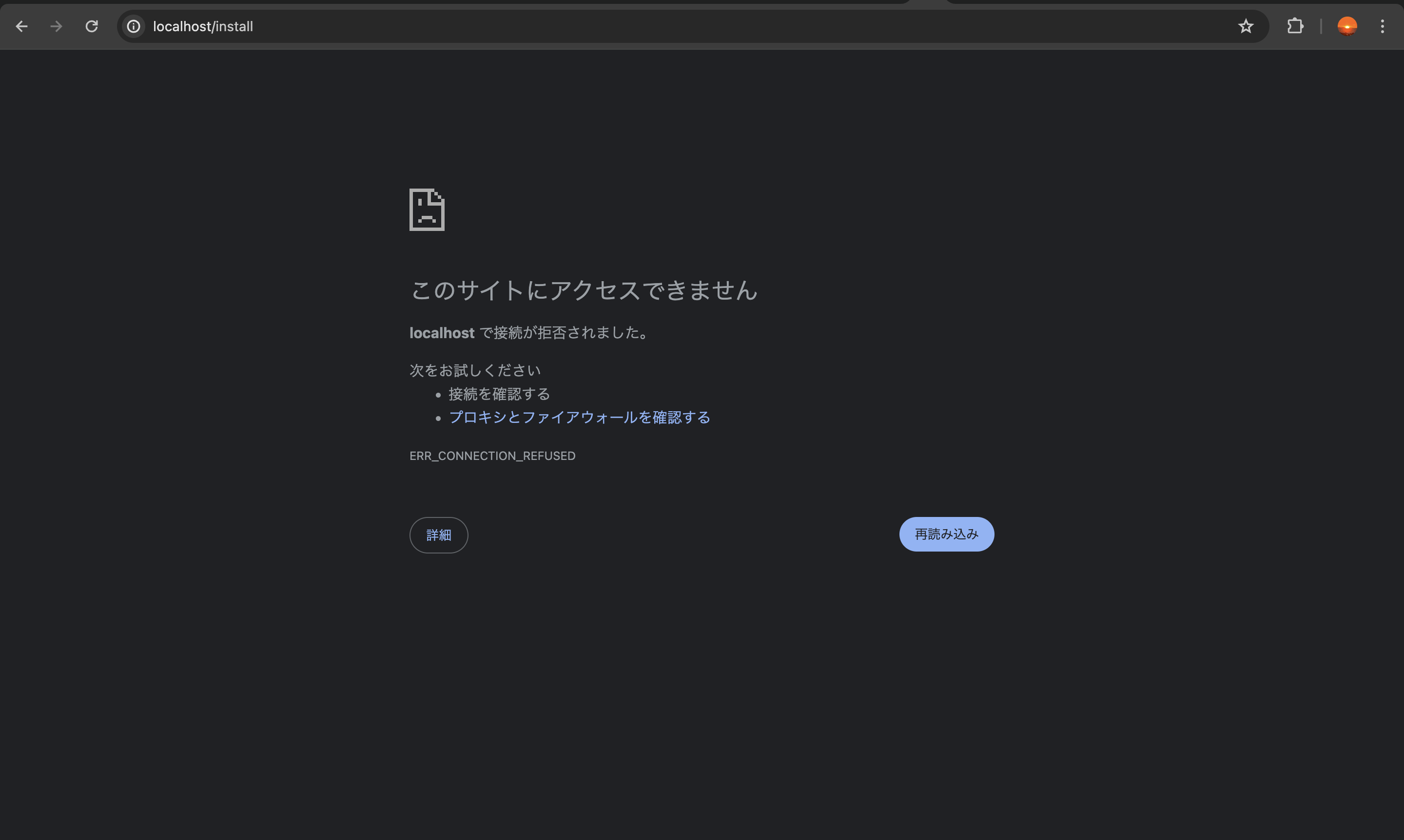
Task: Open Chrome's three-dot menu
Action: pos(1382,26)
